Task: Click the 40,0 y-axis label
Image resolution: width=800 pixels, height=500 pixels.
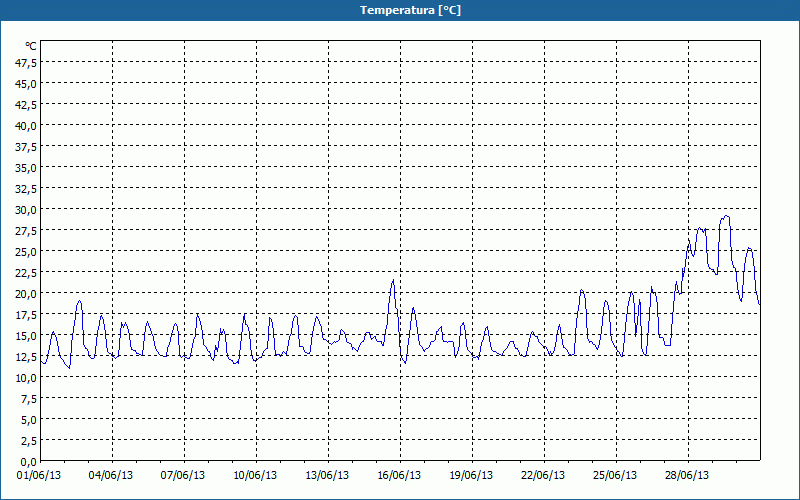Action: coord(26,126)
